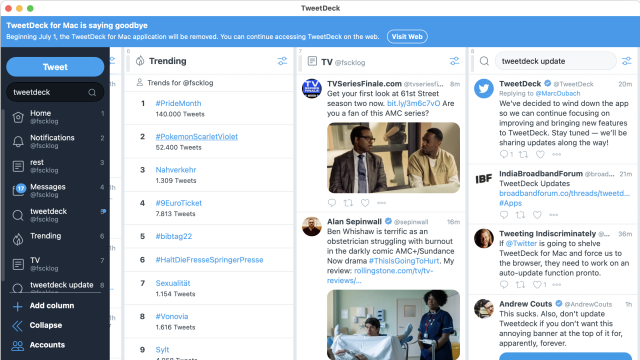The image size is (640, 360).
Task: Open the @Twitter mention link
Action: click(x=521, y=244)
